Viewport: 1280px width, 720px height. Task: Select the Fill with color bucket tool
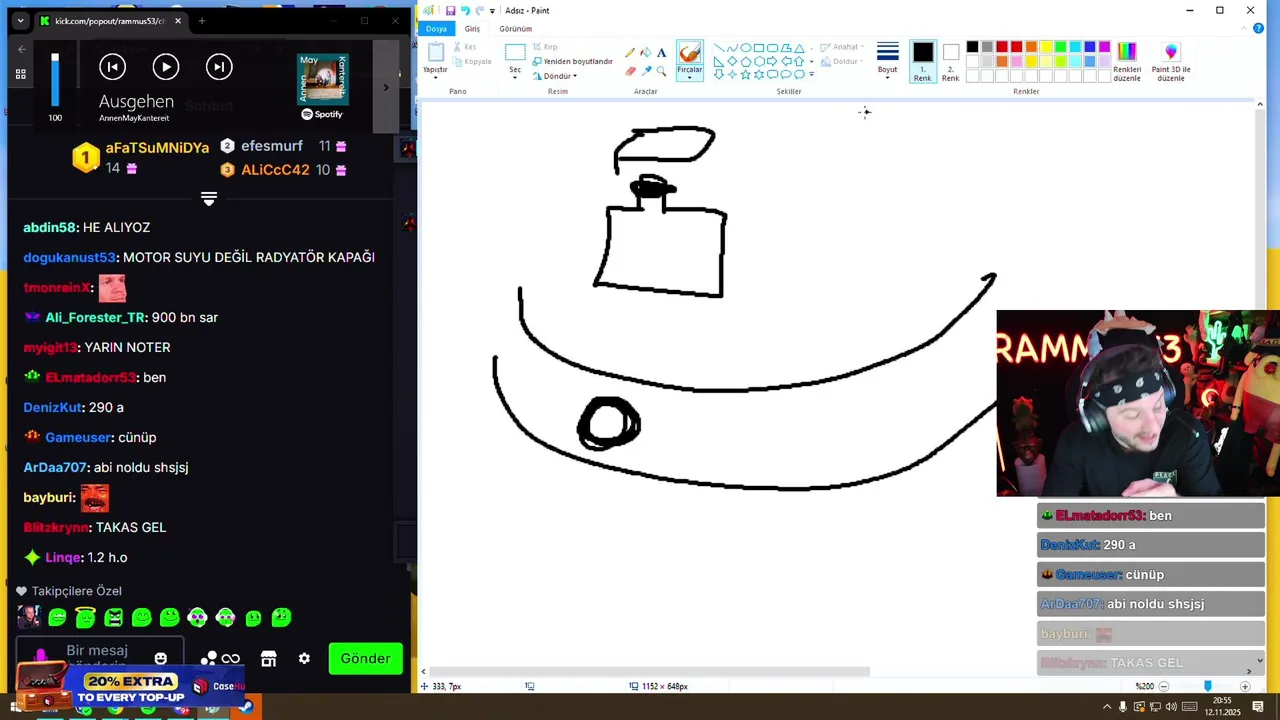tap(645, 53)
